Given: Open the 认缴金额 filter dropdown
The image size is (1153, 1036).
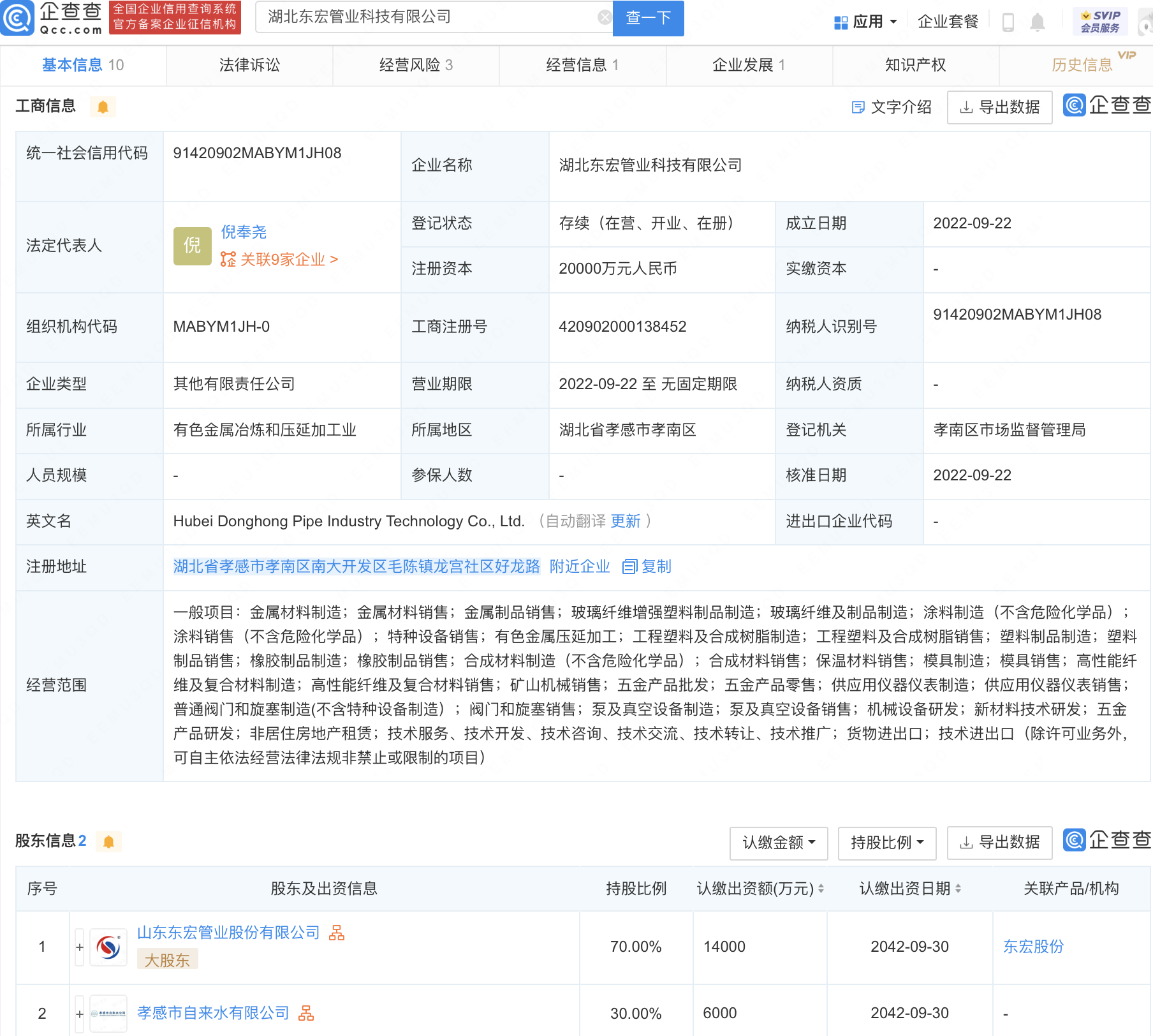Looking at the screenshot, I should [x=779, y=843].
